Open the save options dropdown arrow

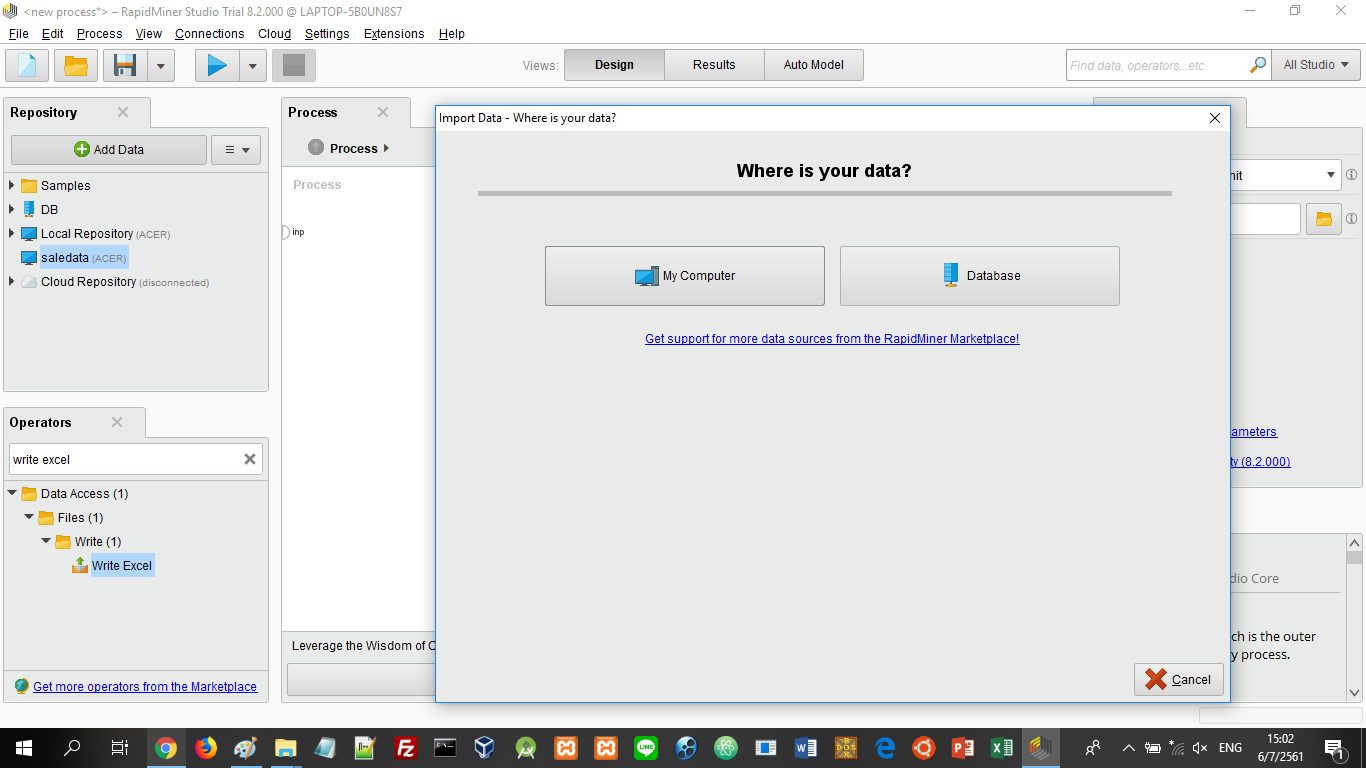tap(161, 66)
